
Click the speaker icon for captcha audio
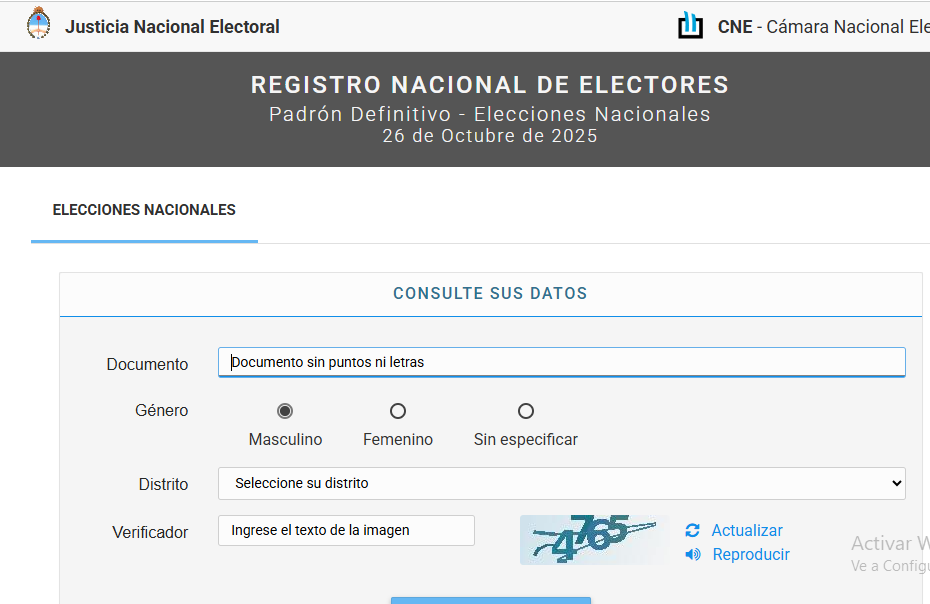tap(693, 554)
